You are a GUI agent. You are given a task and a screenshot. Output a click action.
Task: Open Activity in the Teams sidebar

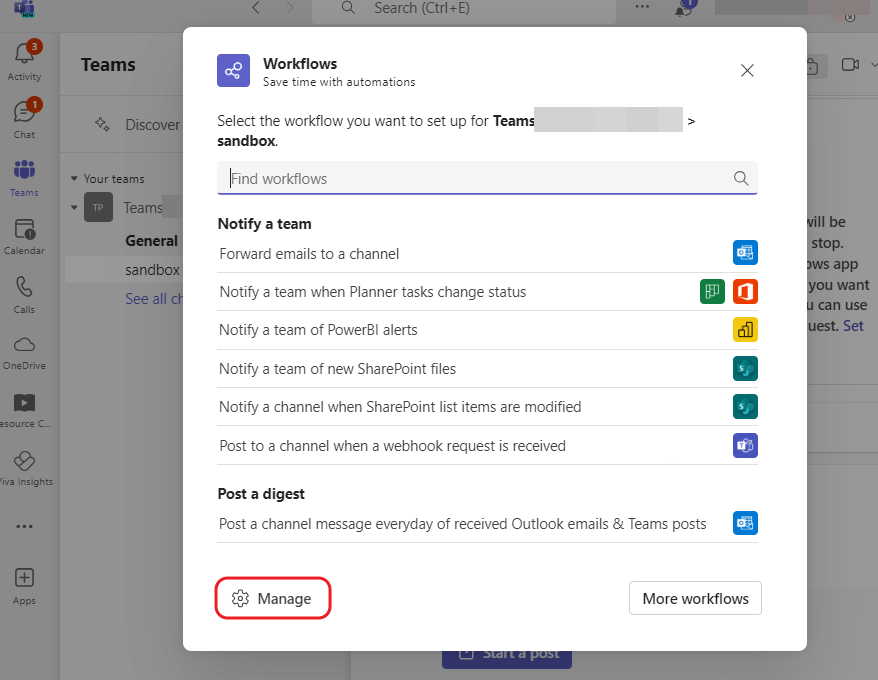click(x=24, y=62)
